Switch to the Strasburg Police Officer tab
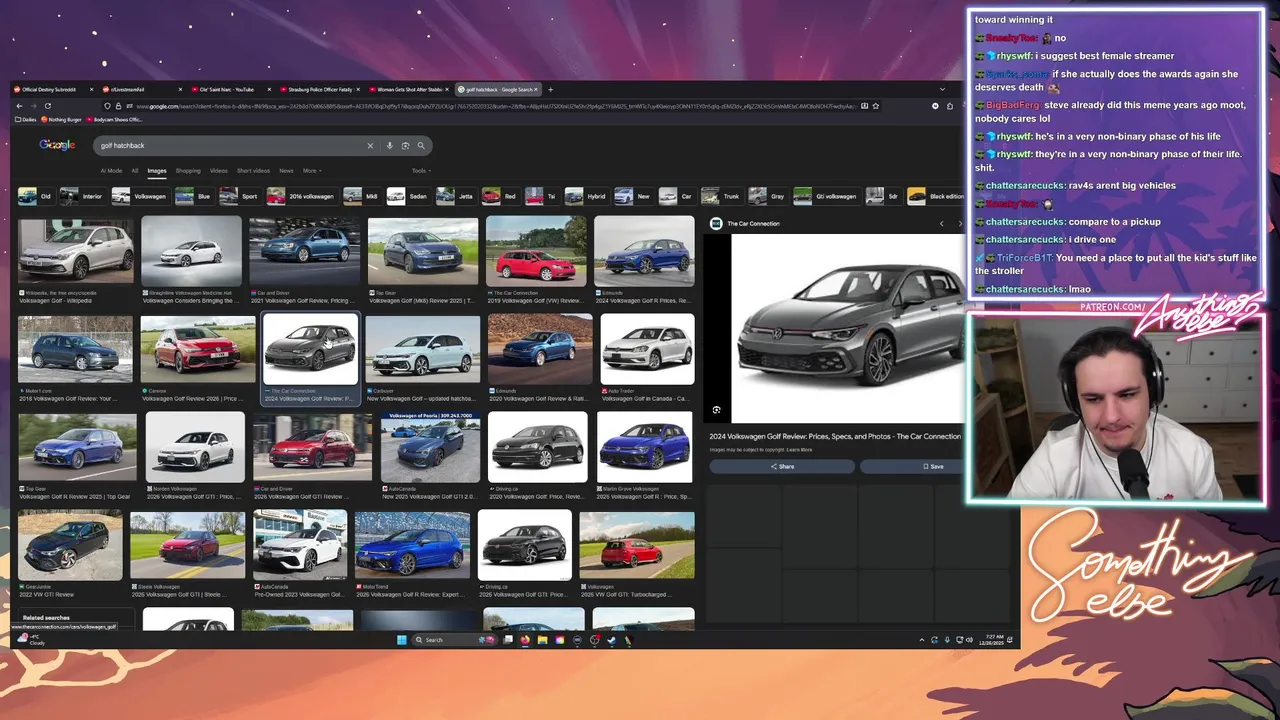 [321, 90]
